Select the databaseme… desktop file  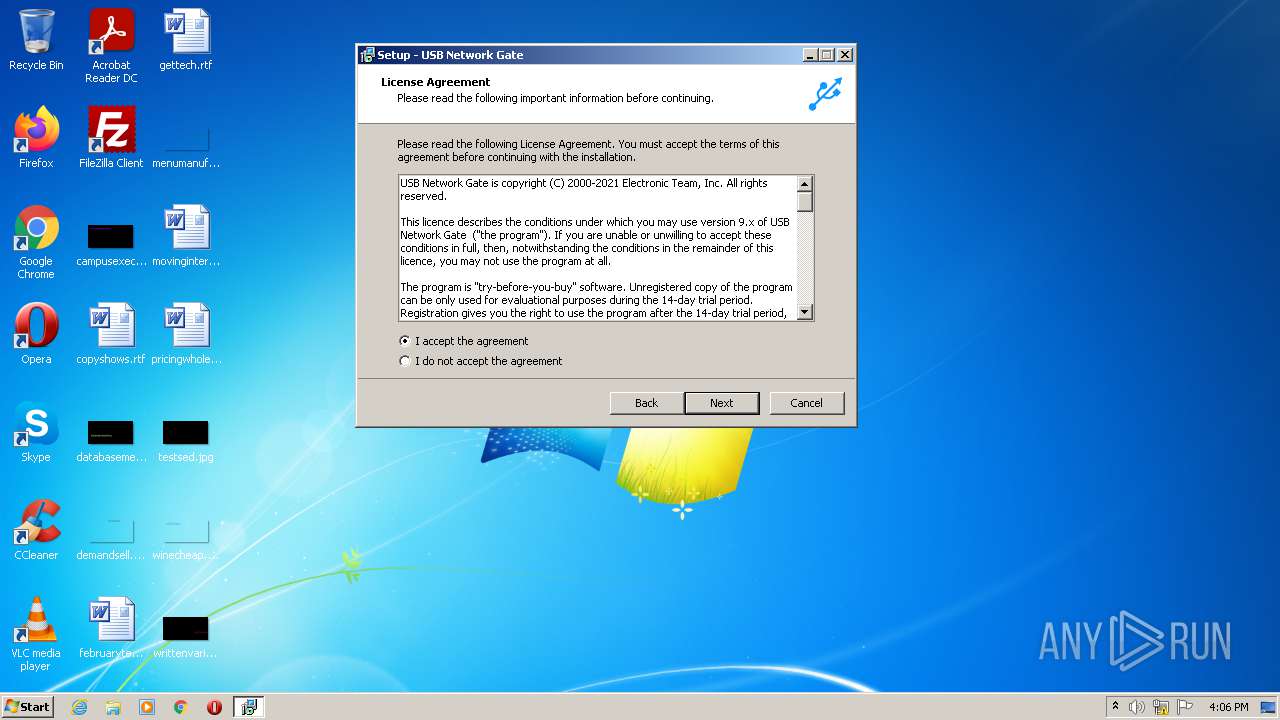click(x=111, y=440)
